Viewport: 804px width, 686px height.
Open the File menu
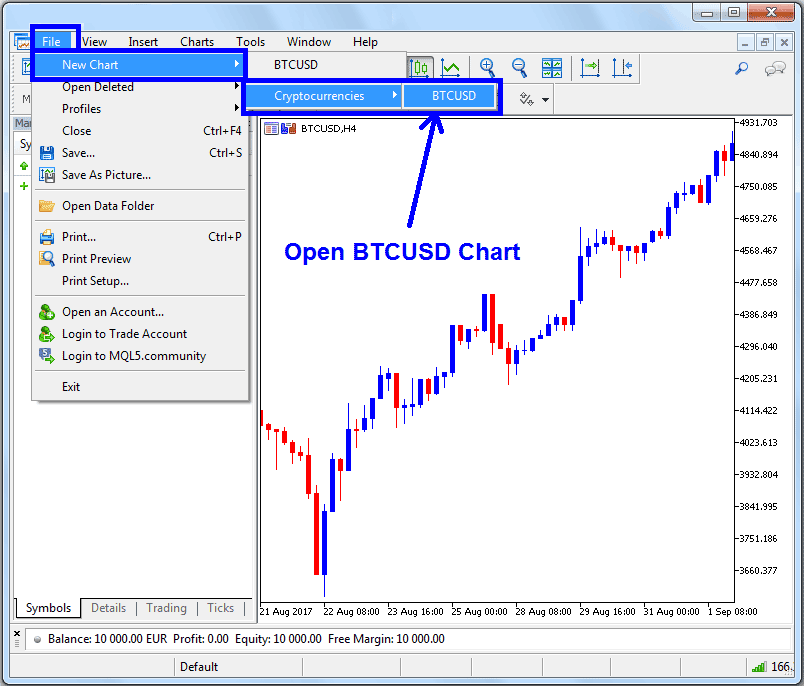pyautogui.click(x=51, y=42)
